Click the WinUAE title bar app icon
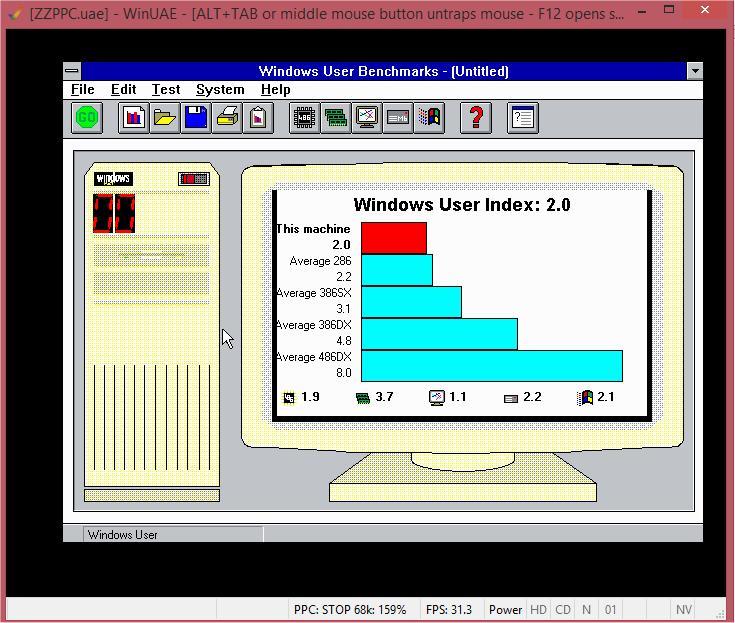This screenshot has height=623, width=735. (x=15, y=13)
